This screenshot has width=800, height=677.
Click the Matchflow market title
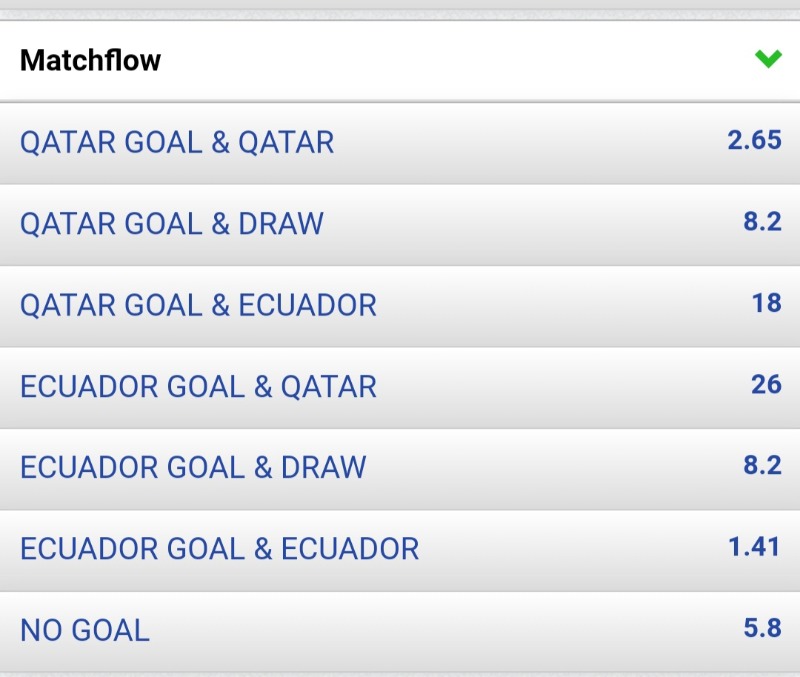click(x=90, y=60)
